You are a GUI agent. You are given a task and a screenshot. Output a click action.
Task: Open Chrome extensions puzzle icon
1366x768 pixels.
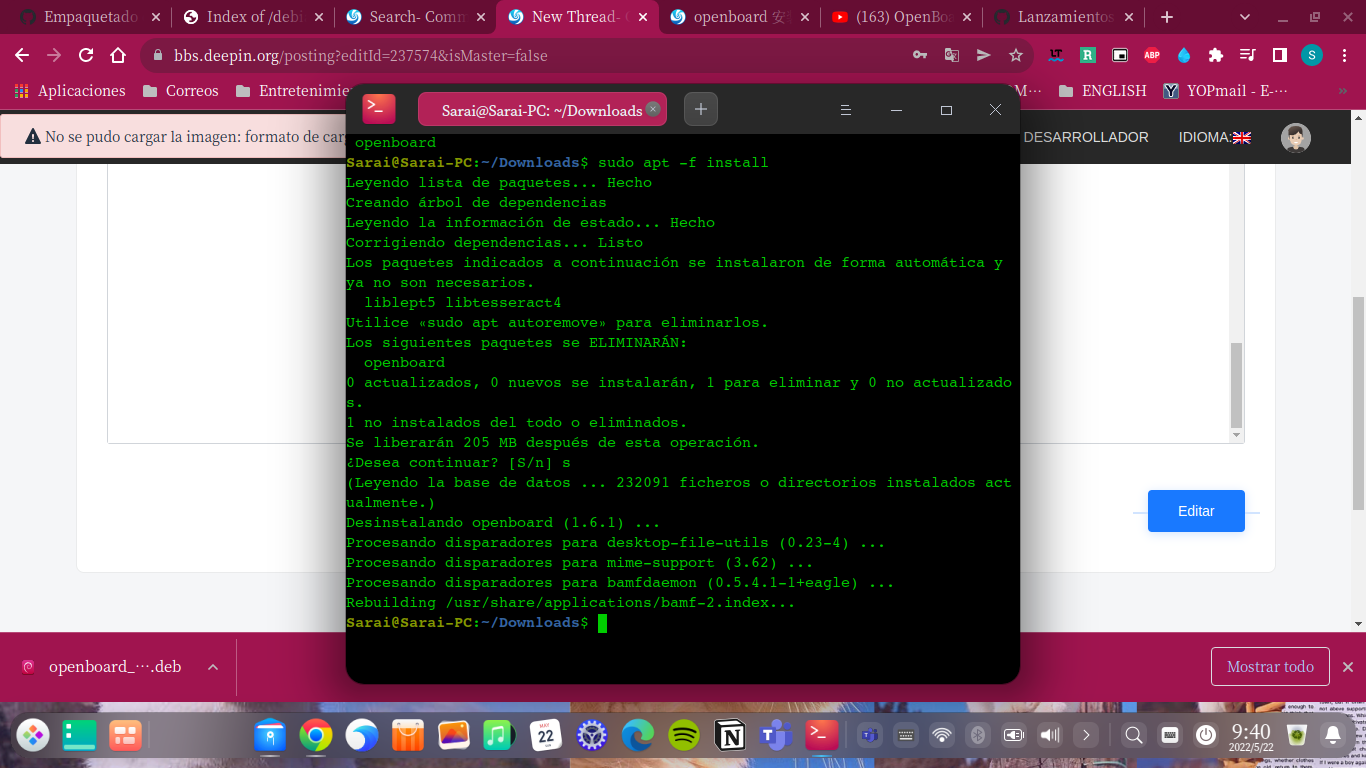(x=1216, y=55)
